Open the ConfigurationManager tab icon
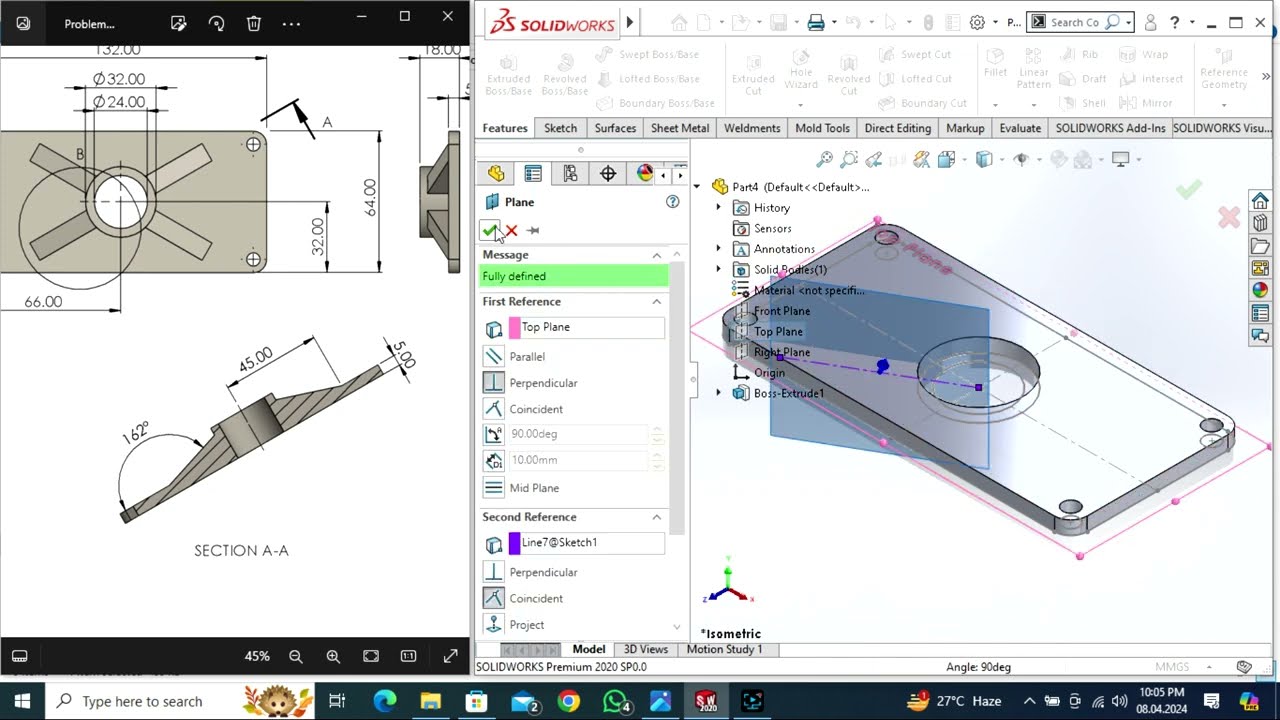1280x720 pixels. pos(570,174)
